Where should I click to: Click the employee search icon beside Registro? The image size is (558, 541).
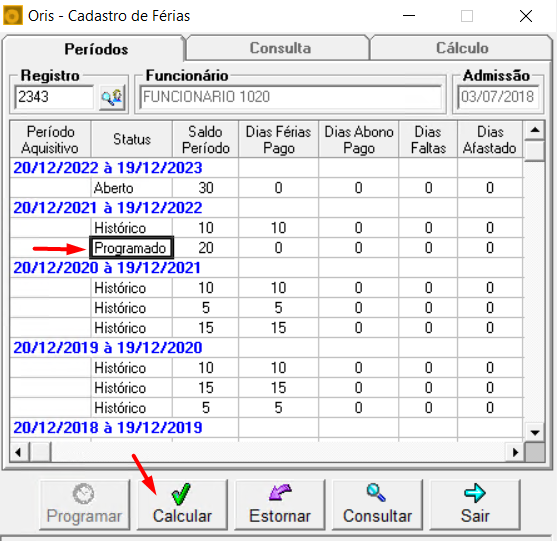click(x=112, y=98)
